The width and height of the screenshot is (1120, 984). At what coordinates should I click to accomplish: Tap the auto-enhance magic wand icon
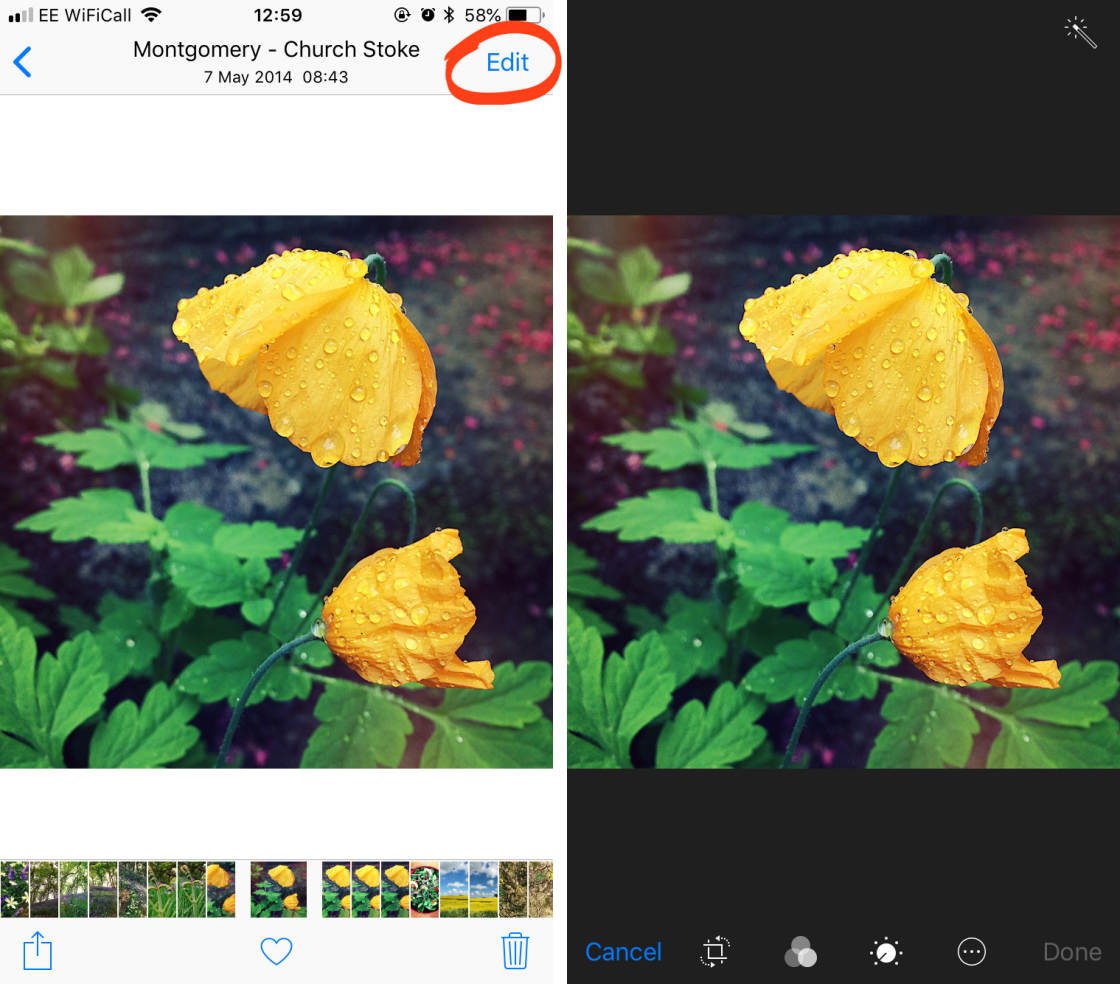click(1080, 32)
